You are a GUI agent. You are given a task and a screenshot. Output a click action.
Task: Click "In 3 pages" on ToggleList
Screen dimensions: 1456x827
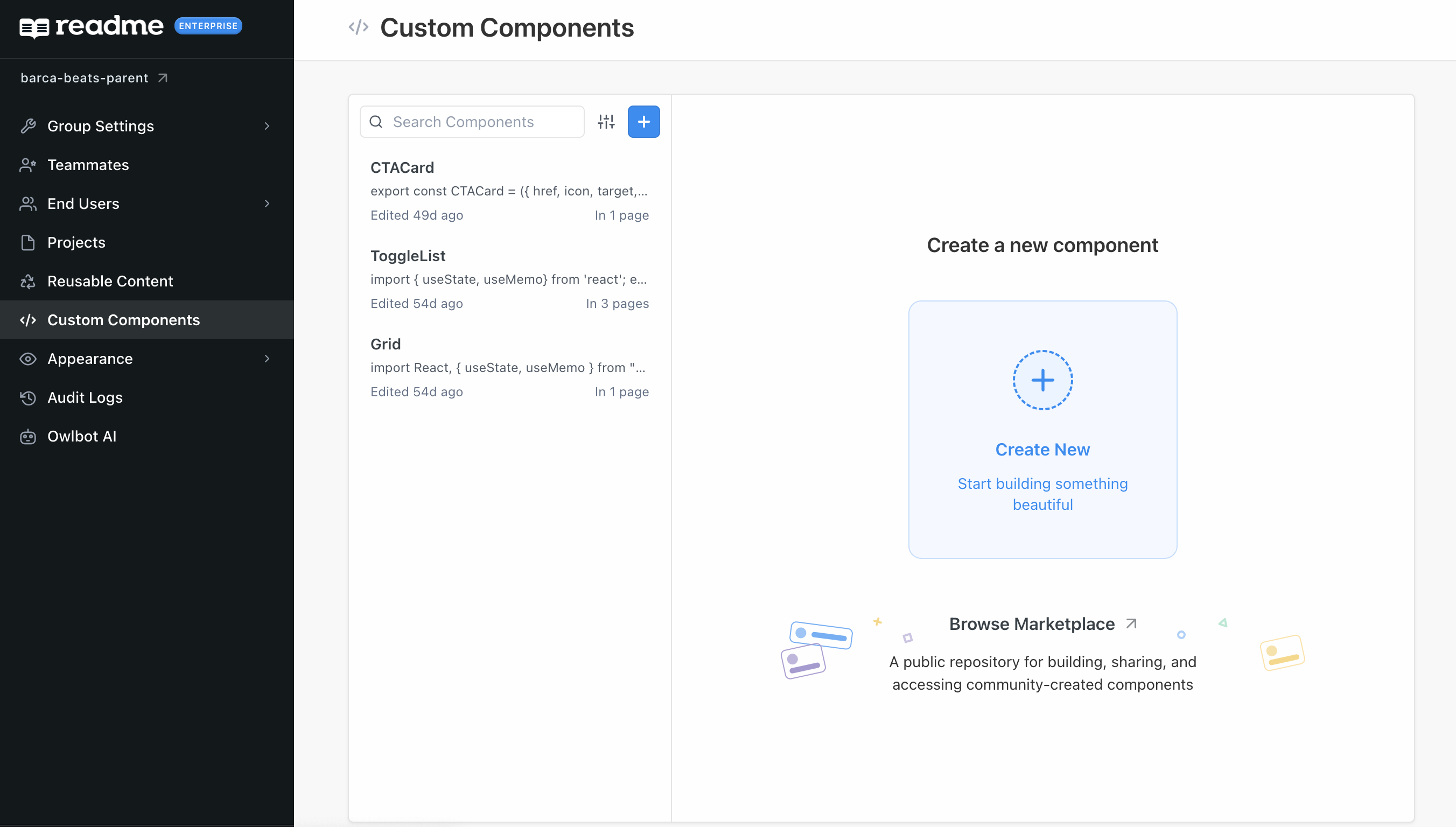[x=617, y=303]
